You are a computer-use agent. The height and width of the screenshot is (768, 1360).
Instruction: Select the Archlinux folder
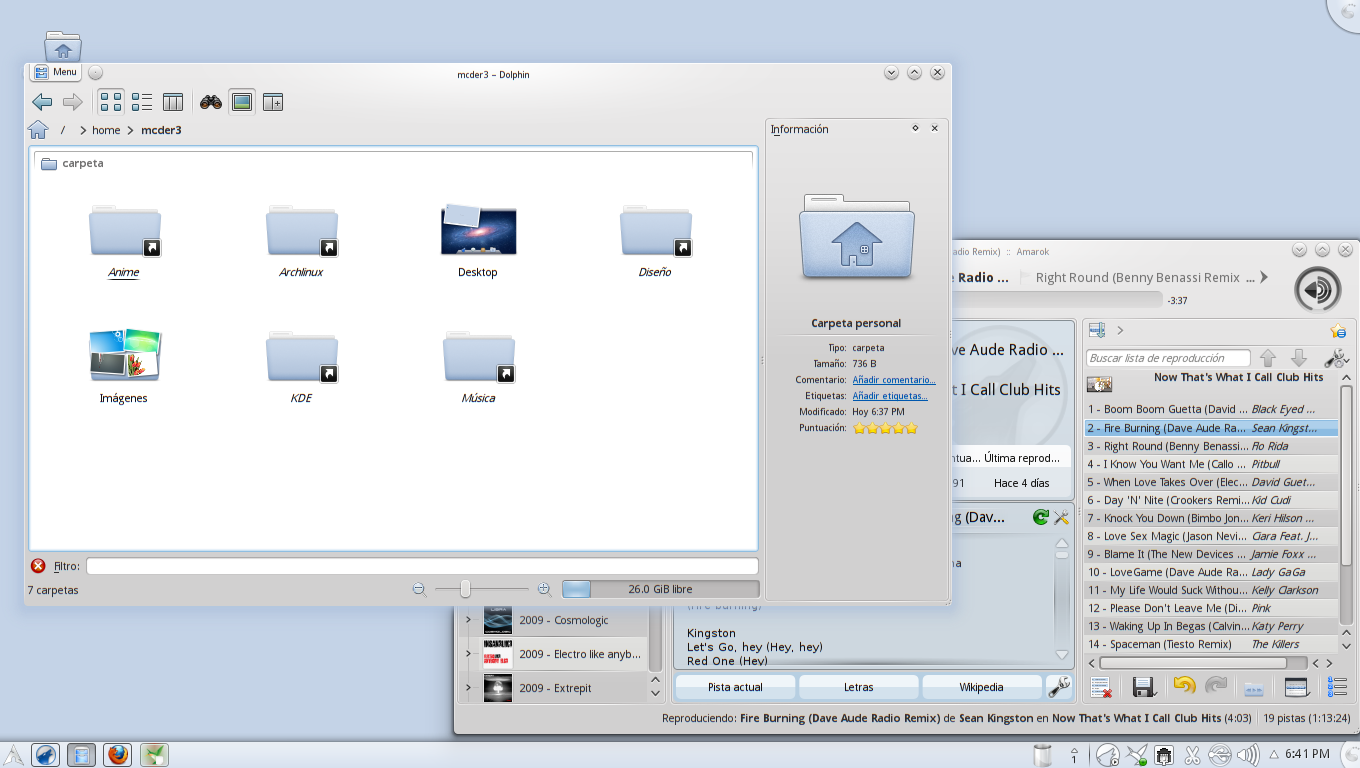tap(301, 241)
